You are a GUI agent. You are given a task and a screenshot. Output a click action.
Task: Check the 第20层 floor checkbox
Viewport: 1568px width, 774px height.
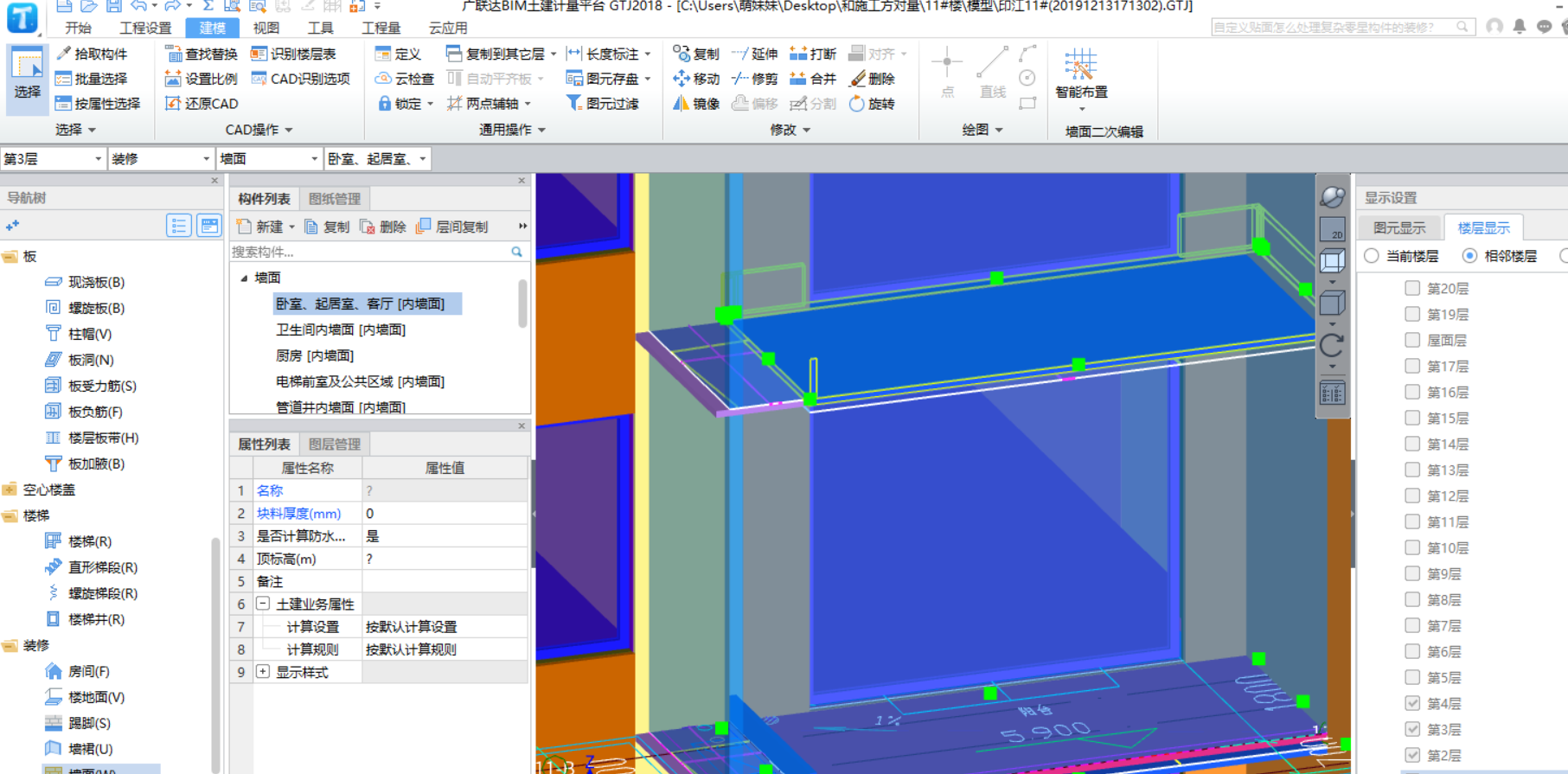[x=1412, y=288]
